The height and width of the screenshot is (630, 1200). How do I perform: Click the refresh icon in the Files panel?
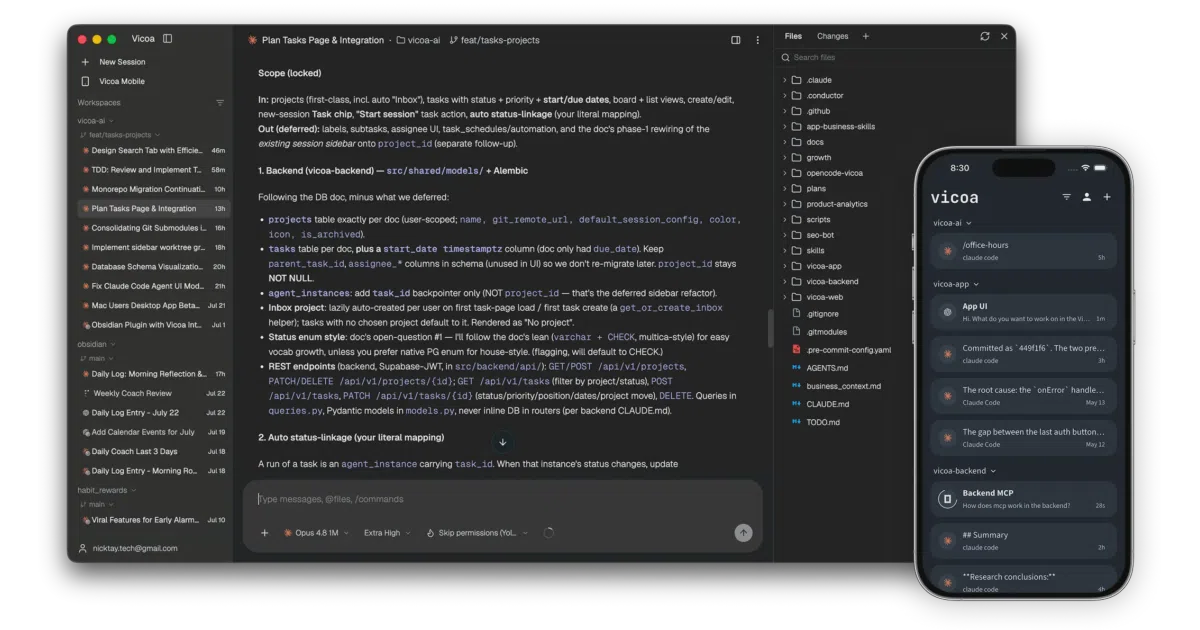[985, 36]
